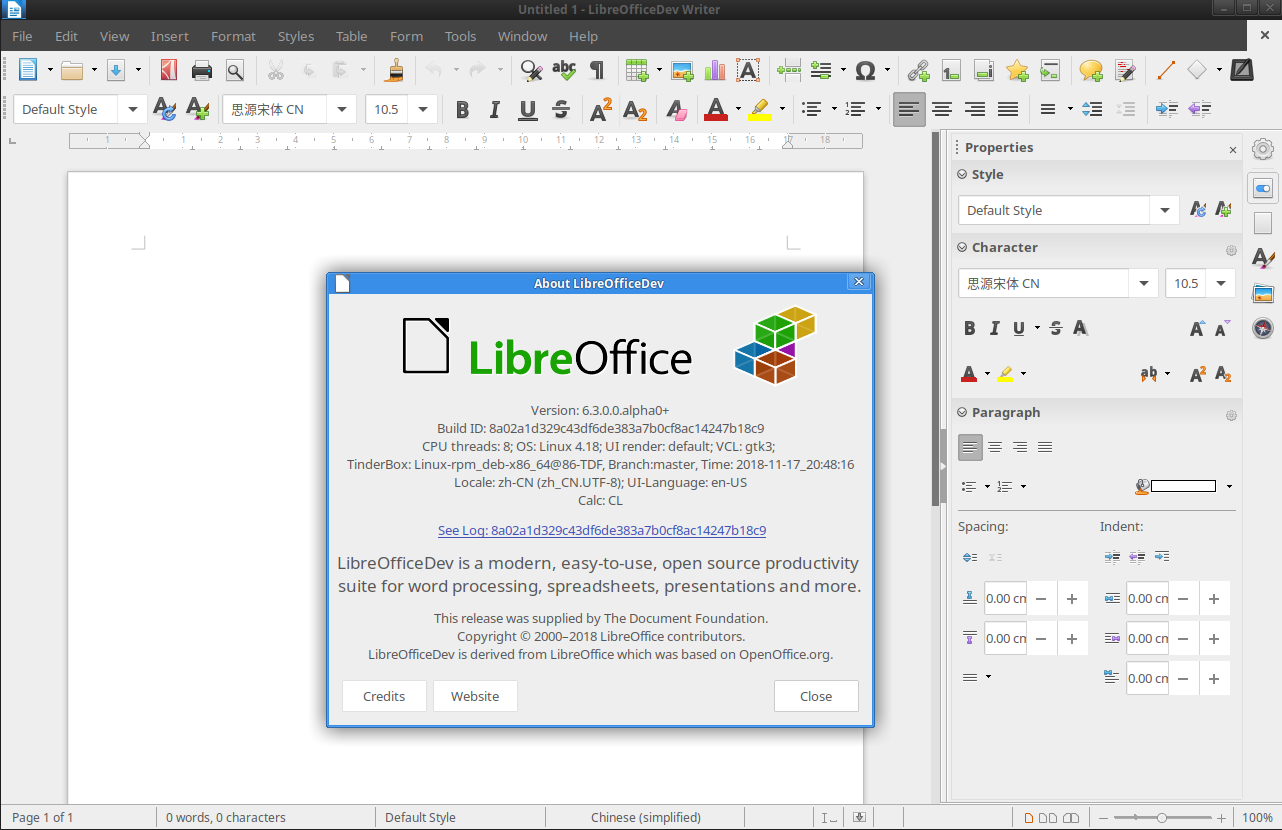The image size is (1282, 830).
Task: Click the Insert Text Box icon
Action: click(x=747, y=70)
